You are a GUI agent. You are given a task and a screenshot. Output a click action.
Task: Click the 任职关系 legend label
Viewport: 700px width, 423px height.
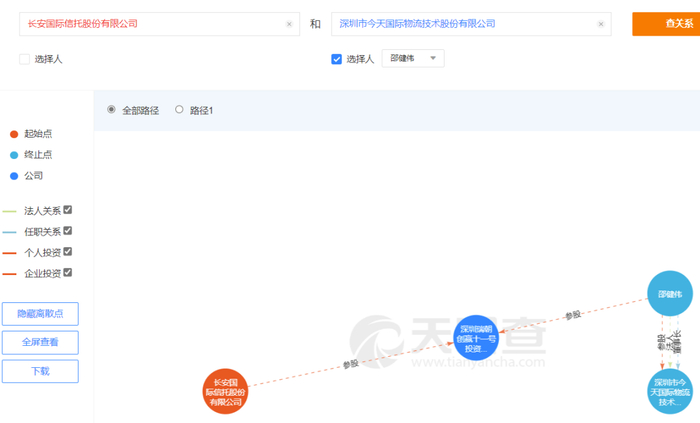tap(42, 232)
